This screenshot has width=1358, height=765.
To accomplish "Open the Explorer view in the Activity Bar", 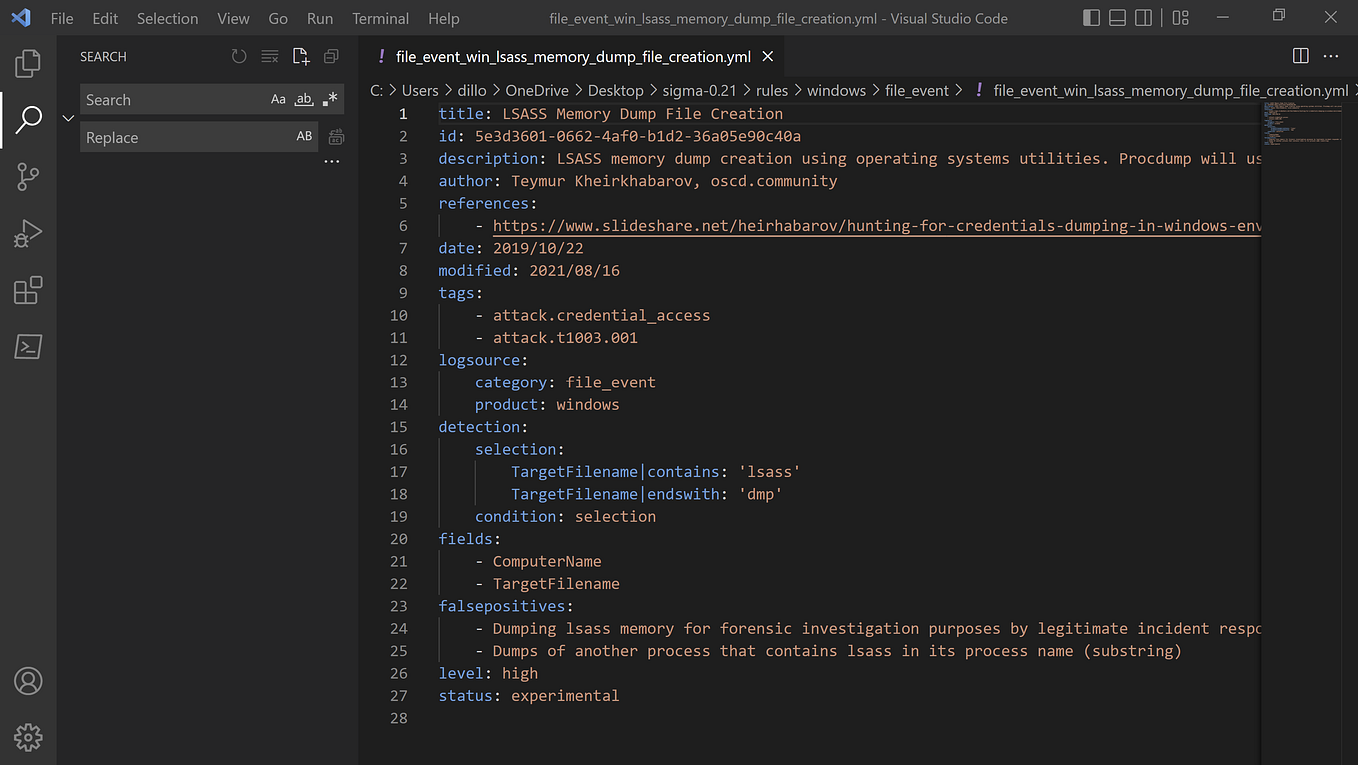I will click(x=27, y=62).
